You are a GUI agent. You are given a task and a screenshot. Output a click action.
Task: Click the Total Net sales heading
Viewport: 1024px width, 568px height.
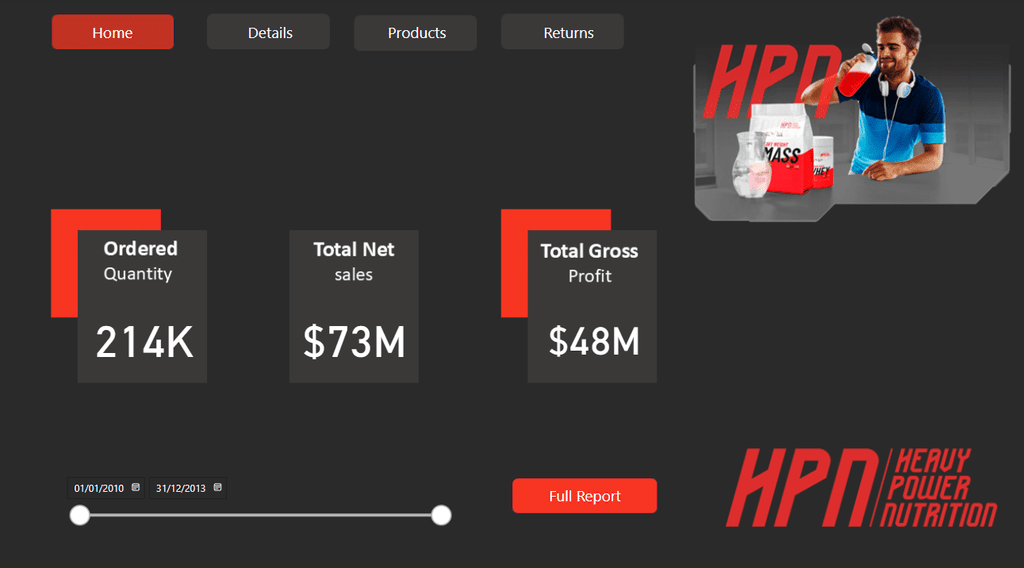pos(354,261)
